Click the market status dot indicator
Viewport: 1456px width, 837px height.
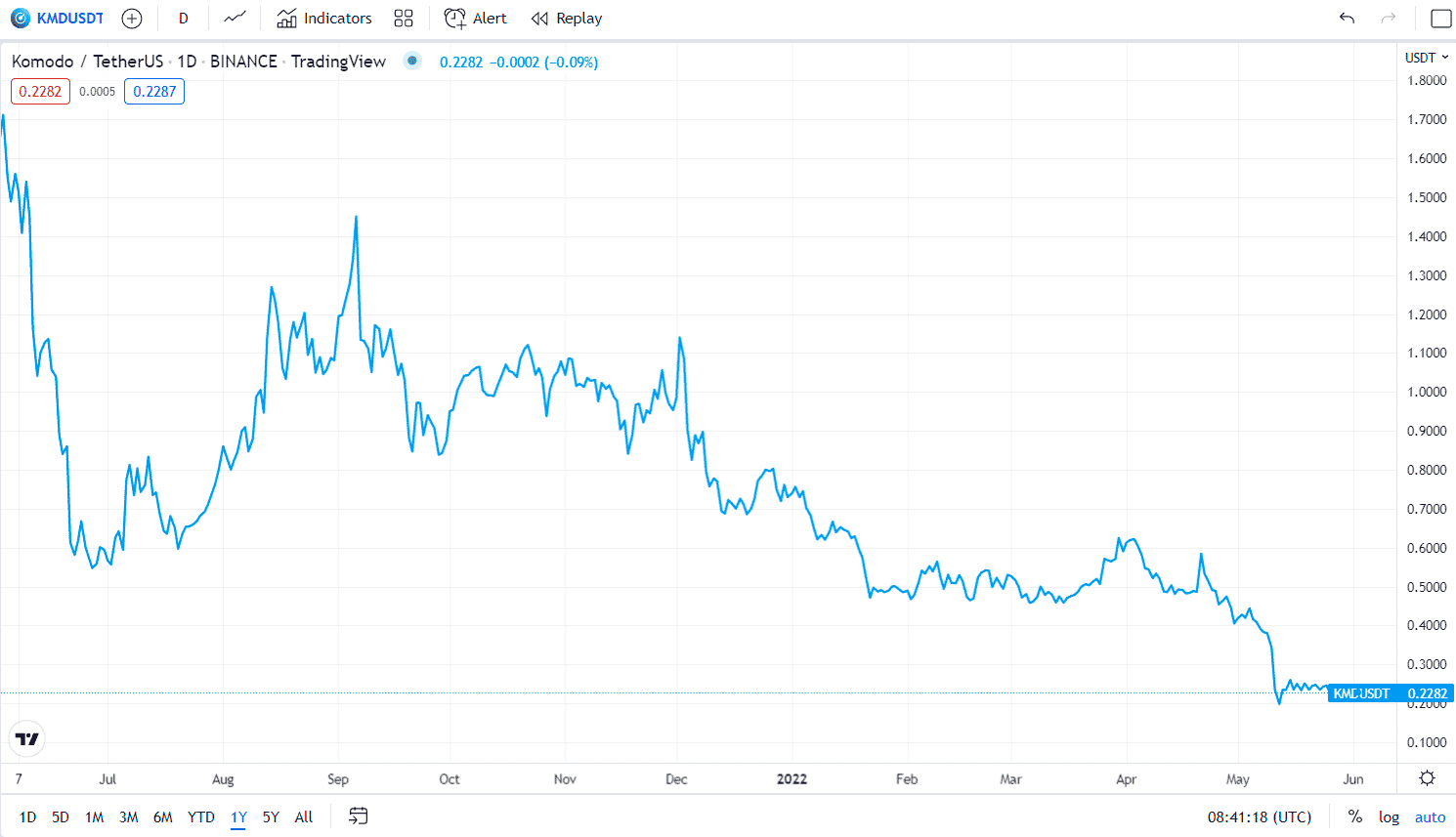coord(412,61)
